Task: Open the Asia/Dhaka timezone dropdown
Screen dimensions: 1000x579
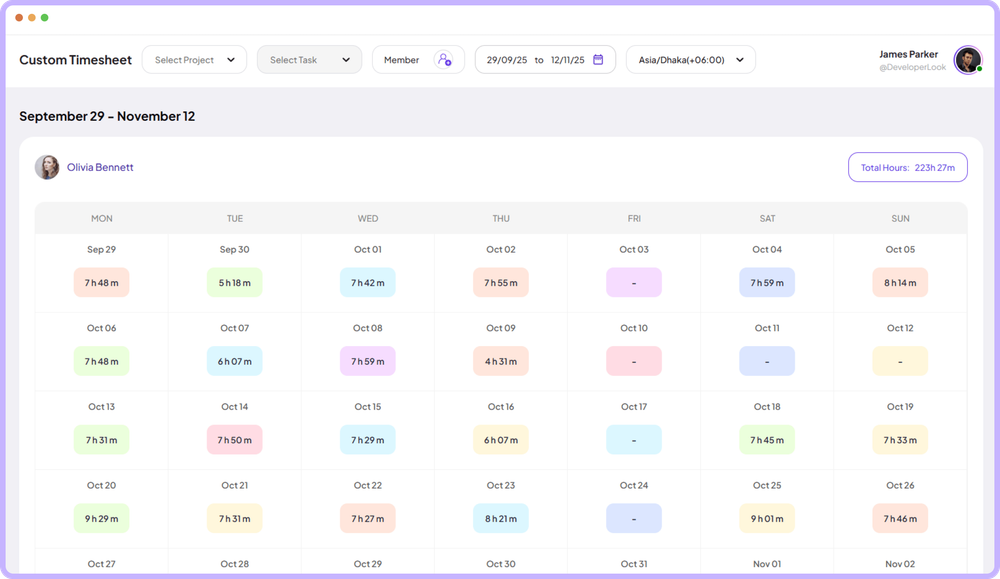Action: coord(691,60)
